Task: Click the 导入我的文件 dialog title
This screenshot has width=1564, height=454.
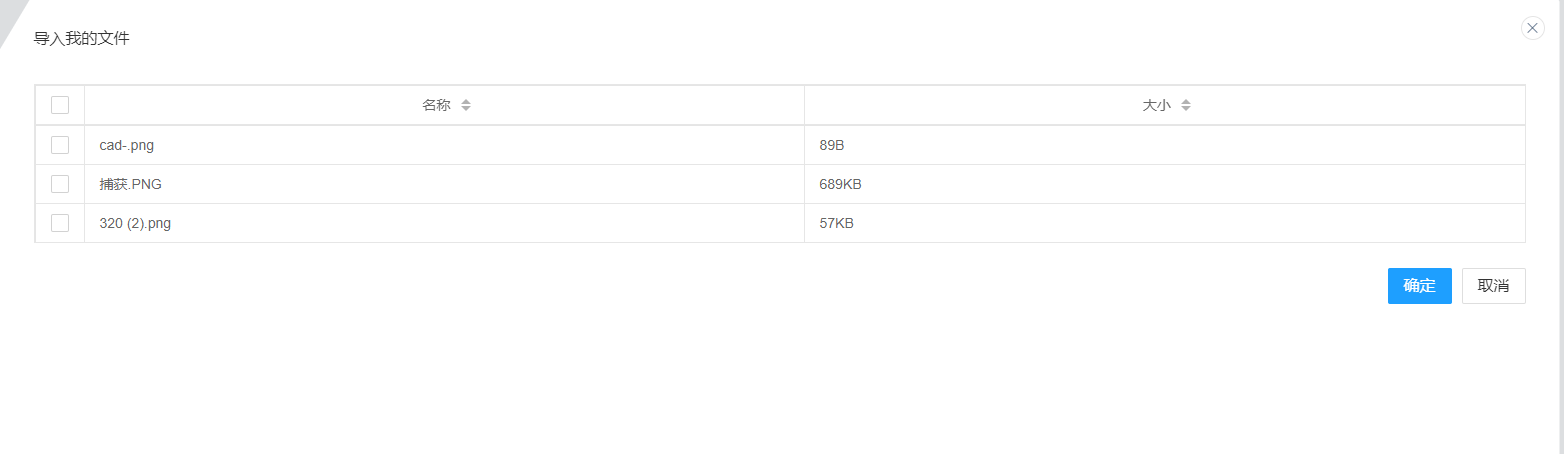Action: click(82, 39)
